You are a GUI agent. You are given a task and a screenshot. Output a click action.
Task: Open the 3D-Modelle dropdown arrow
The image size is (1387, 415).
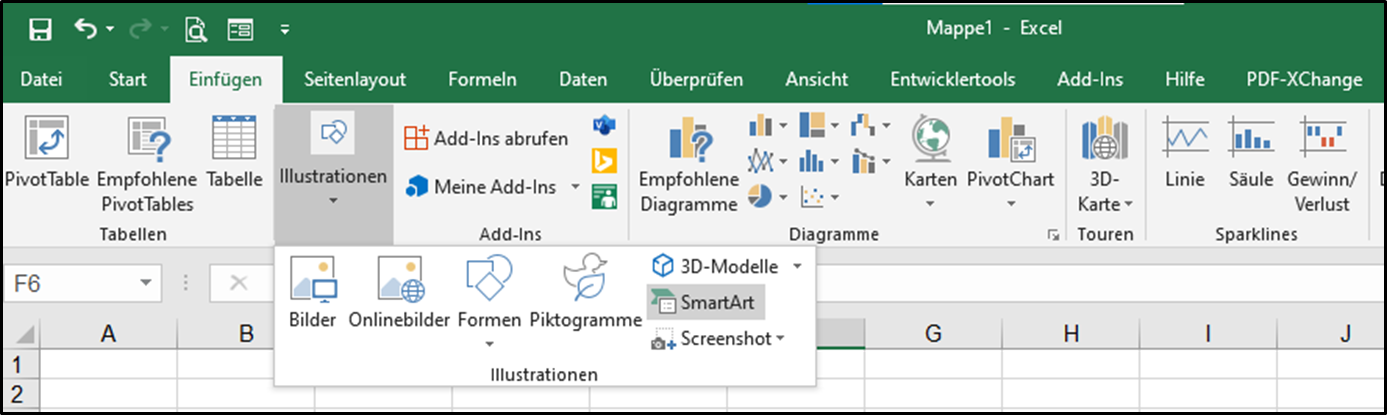[797, 266]
